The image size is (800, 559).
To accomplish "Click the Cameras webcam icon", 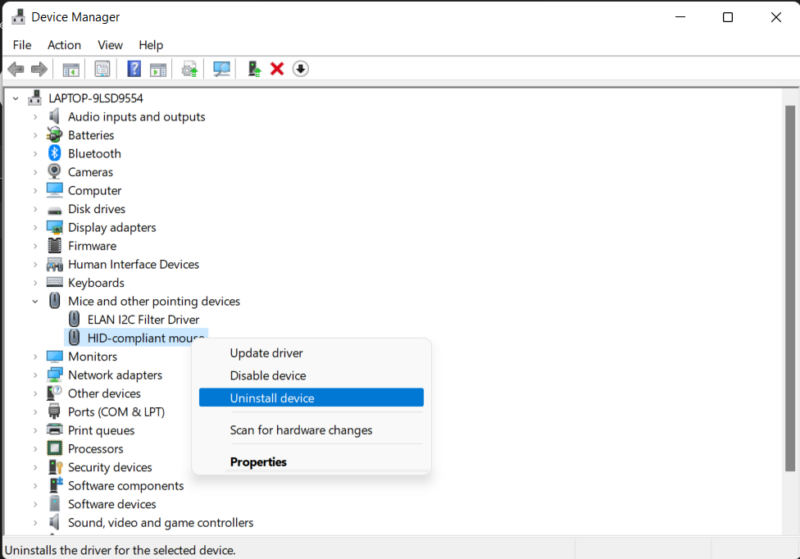I will tap(55, 171).
